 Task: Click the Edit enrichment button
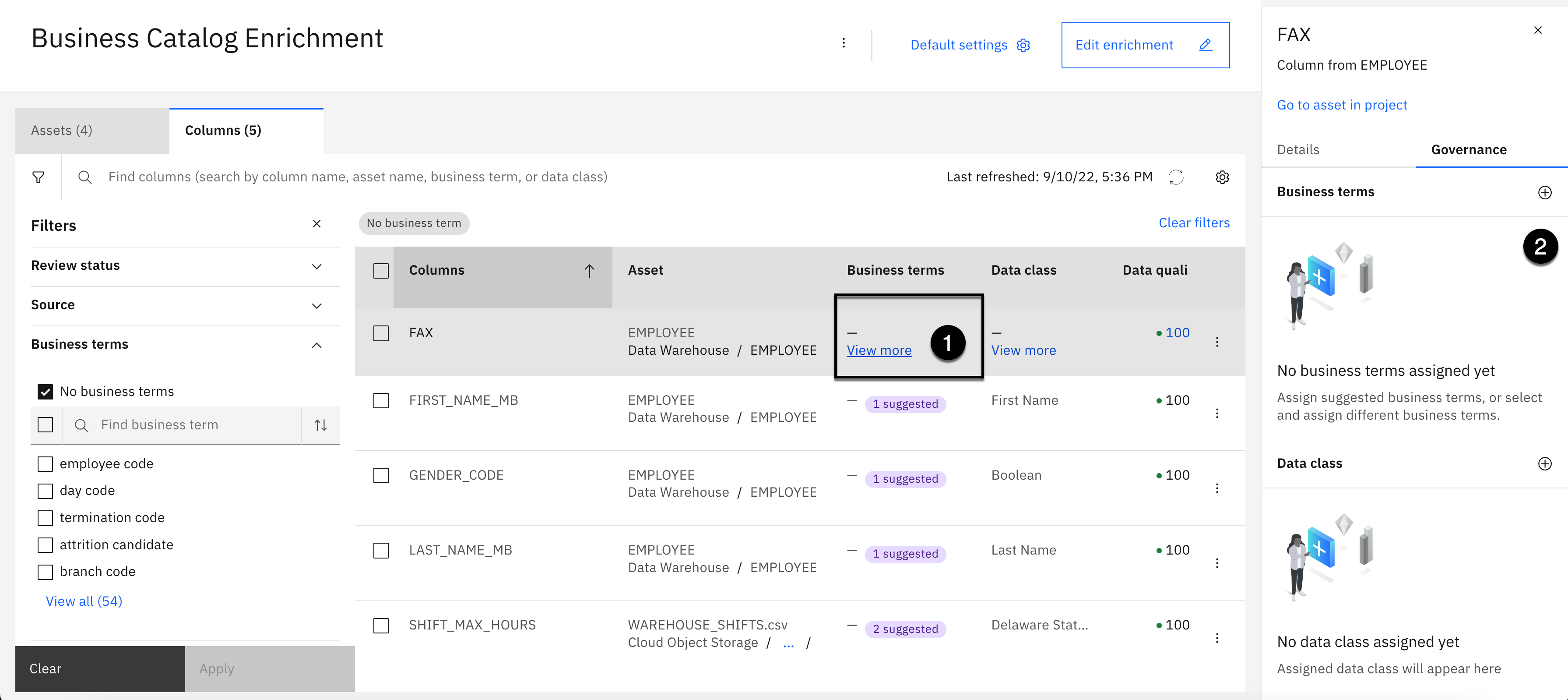(x=1144, y=46)
